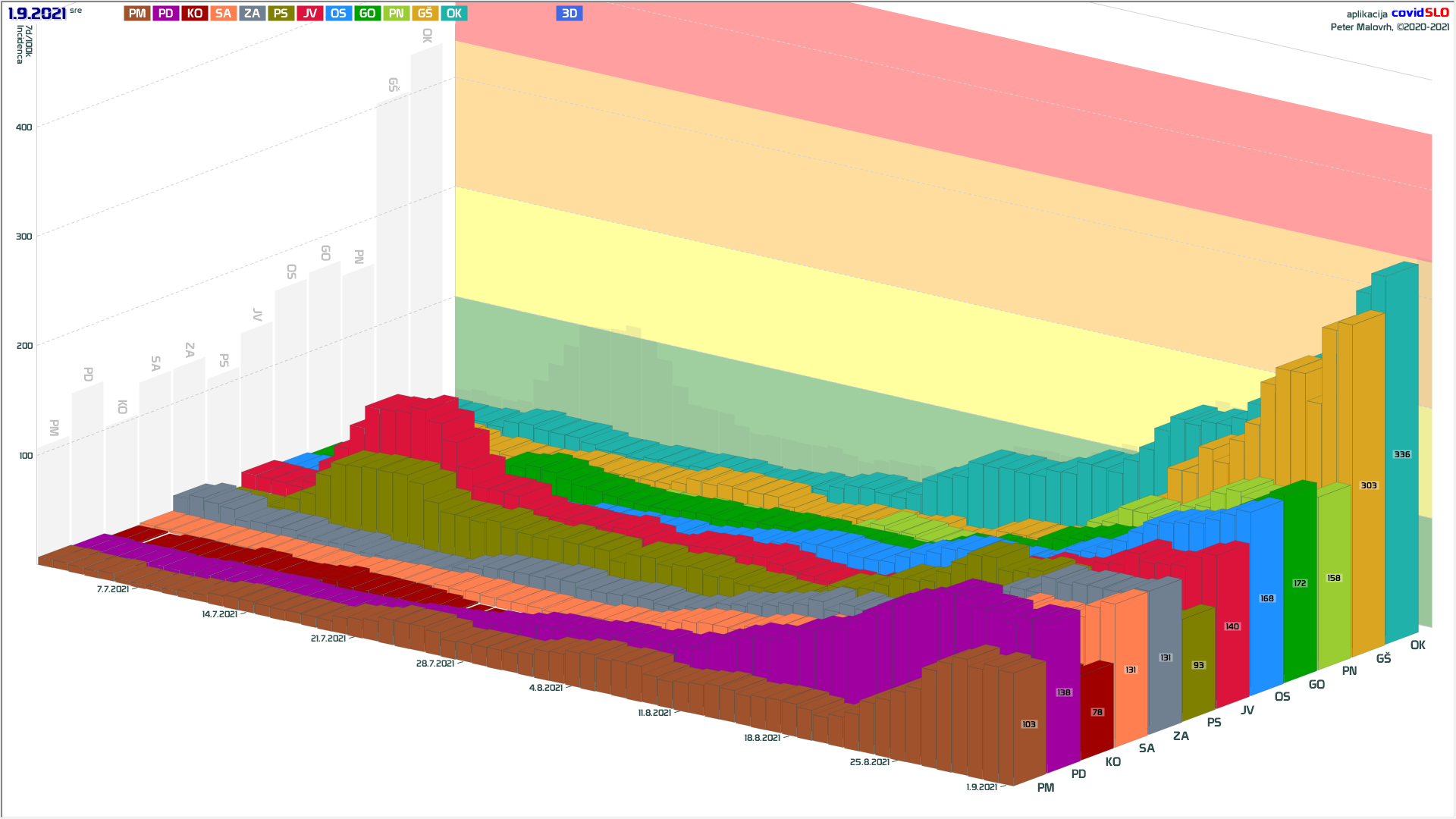Toggle the PD purple region button
1456x819 pixels.
(165, 14)
